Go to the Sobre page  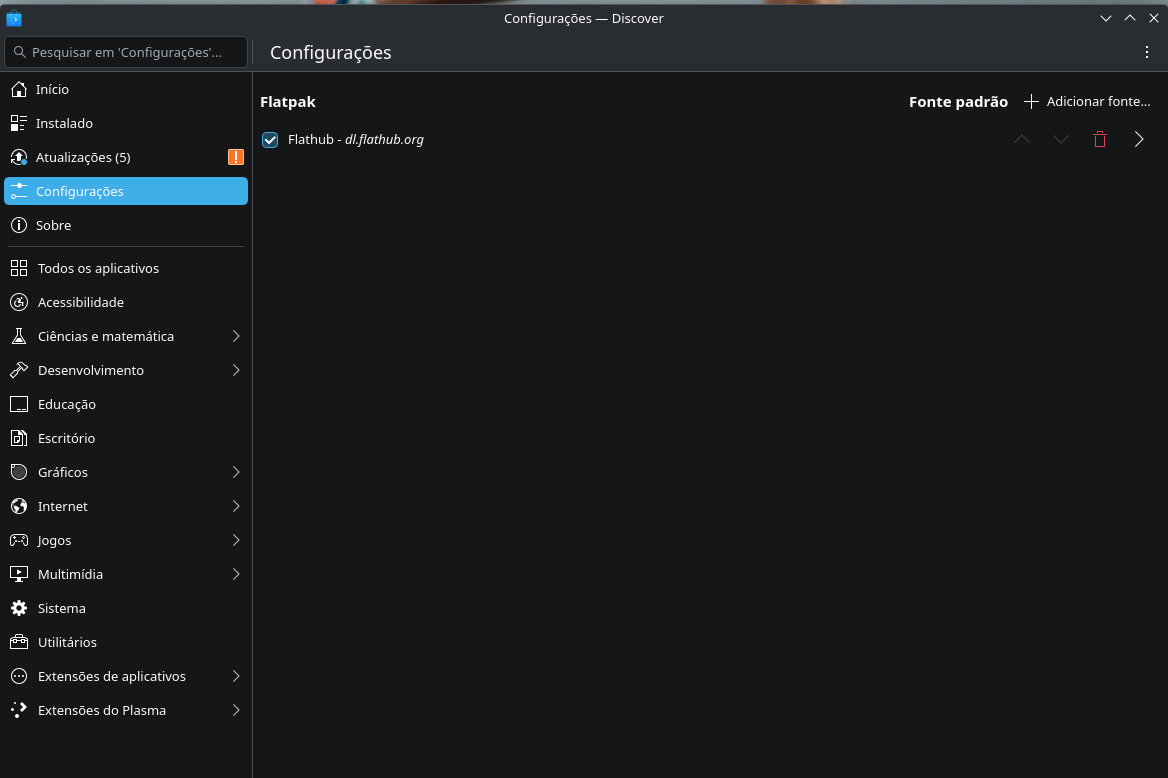(53, 225)
